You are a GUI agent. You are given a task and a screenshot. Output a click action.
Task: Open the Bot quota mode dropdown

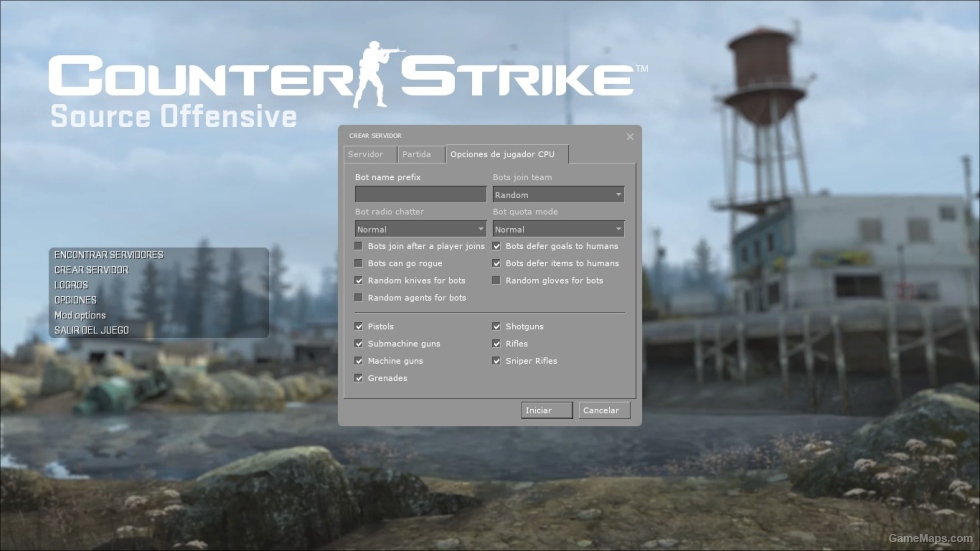[558, 229]
